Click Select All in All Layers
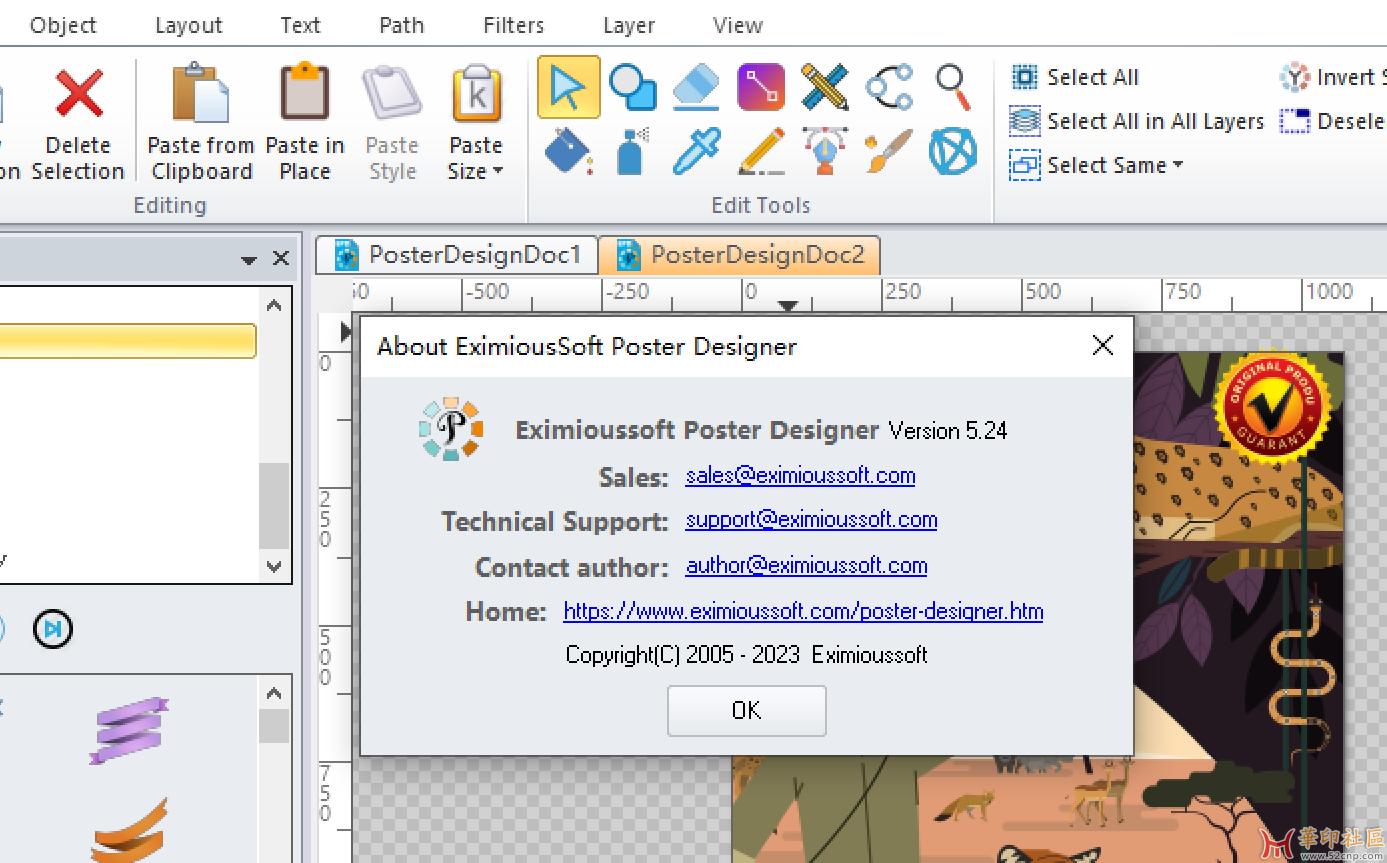 point(1137,121)
